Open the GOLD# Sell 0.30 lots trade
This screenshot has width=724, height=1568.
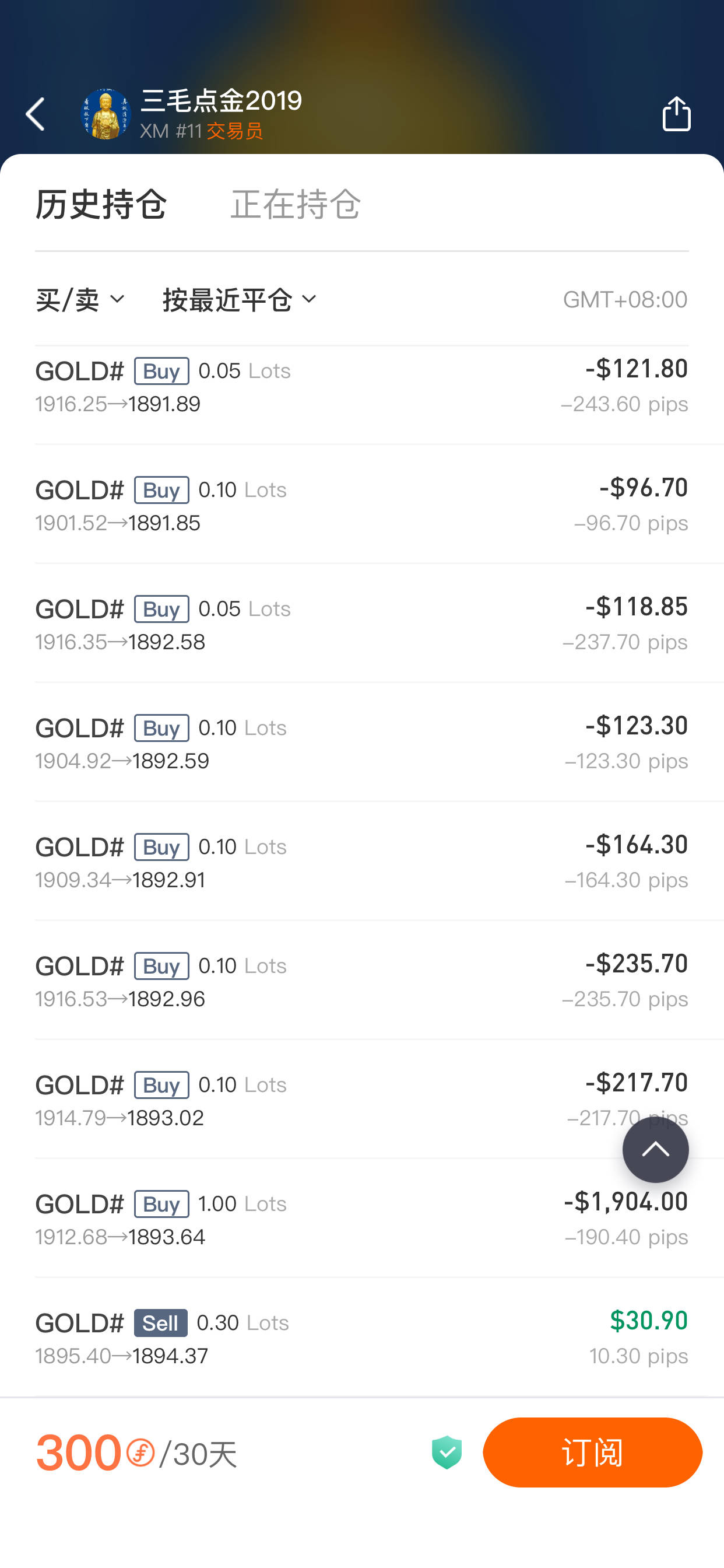pyautogui.click(x=361, y=1338)
